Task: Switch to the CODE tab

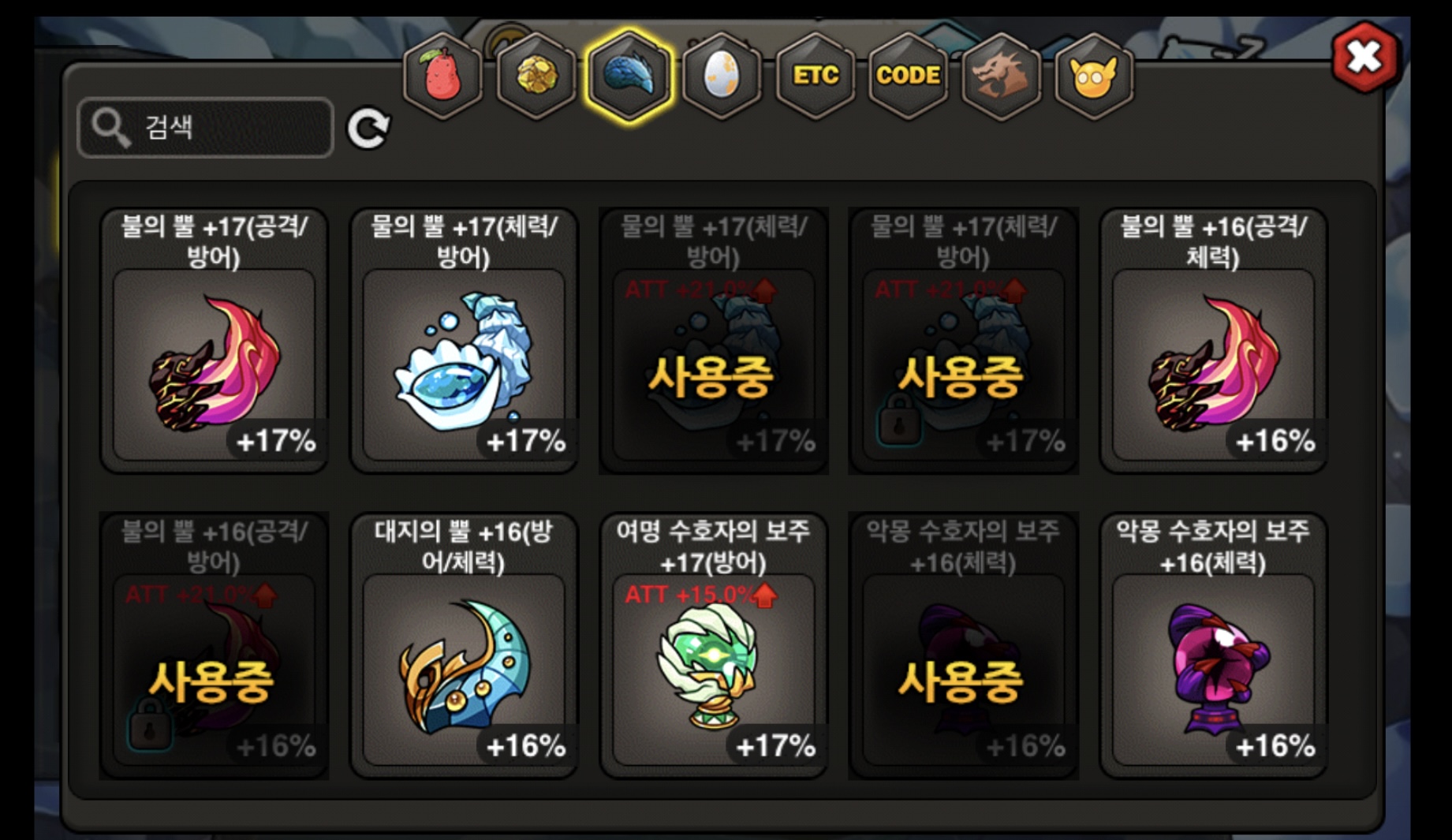Action: click(908, 76)
